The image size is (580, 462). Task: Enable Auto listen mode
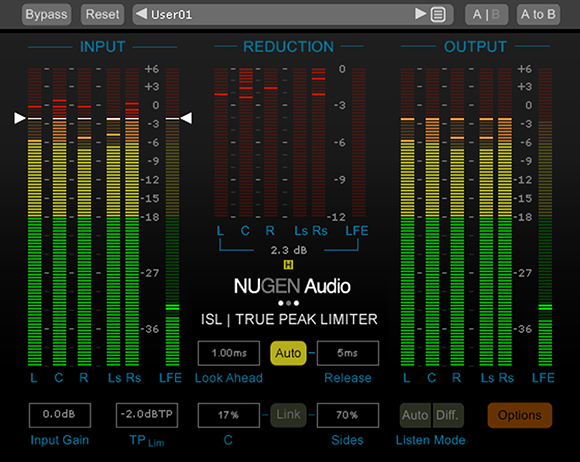tap(415, 415)
